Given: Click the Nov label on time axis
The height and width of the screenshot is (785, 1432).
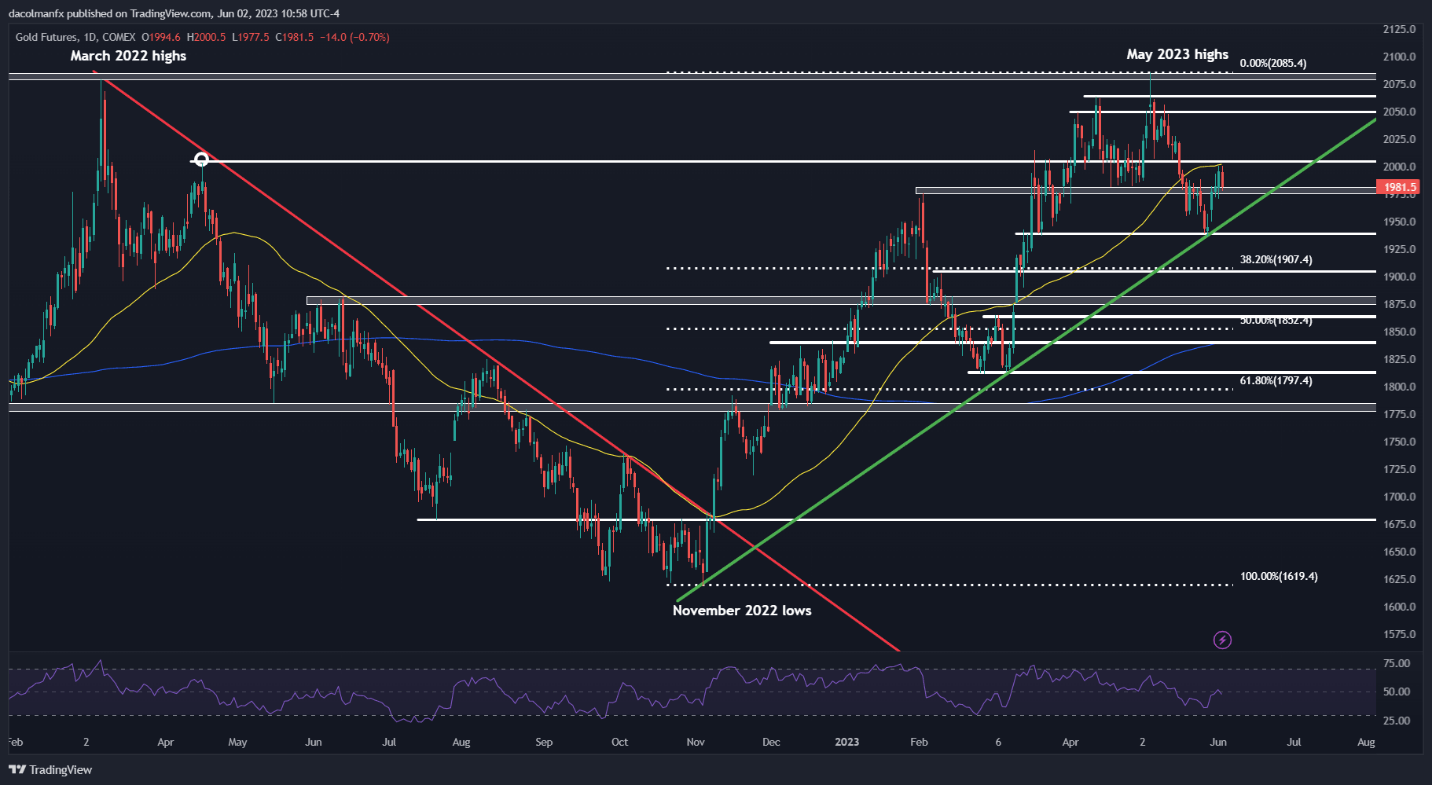Looking at the screenshot, I should [x=696, y=743].
